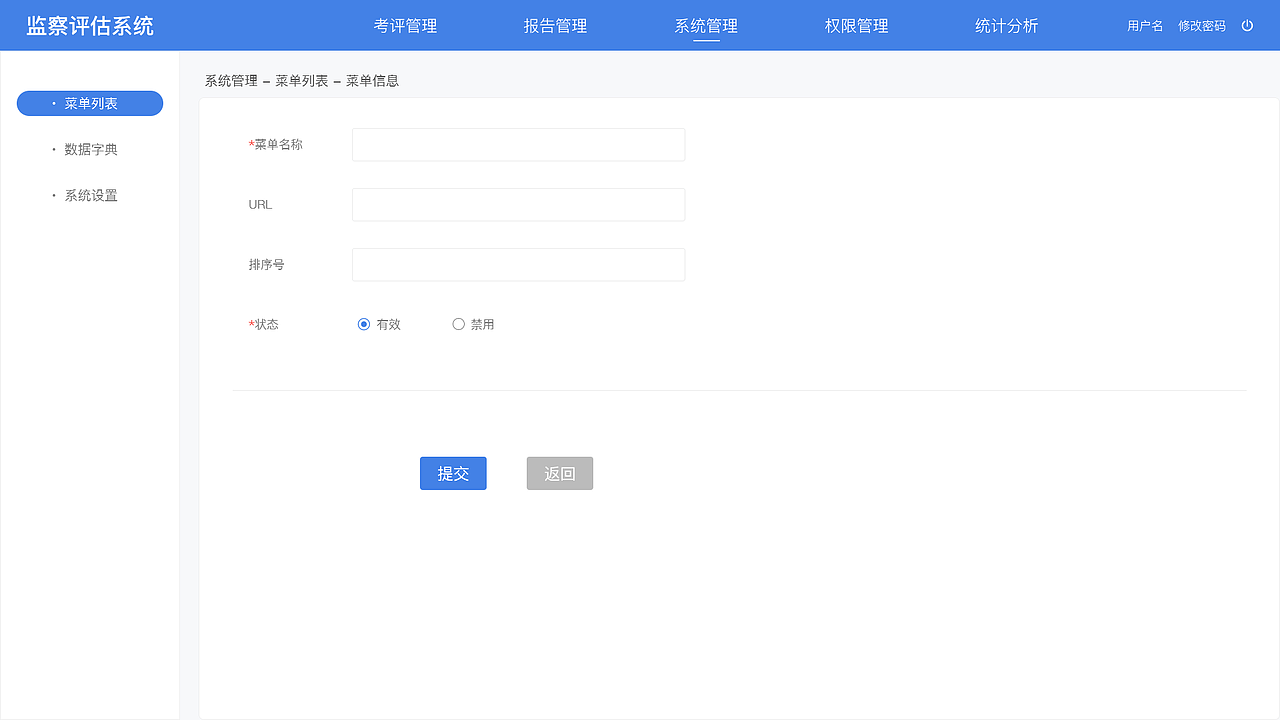Click the 菜单名称 input field
Screen dimensions: 1280x720
click(x=517, y=144)
